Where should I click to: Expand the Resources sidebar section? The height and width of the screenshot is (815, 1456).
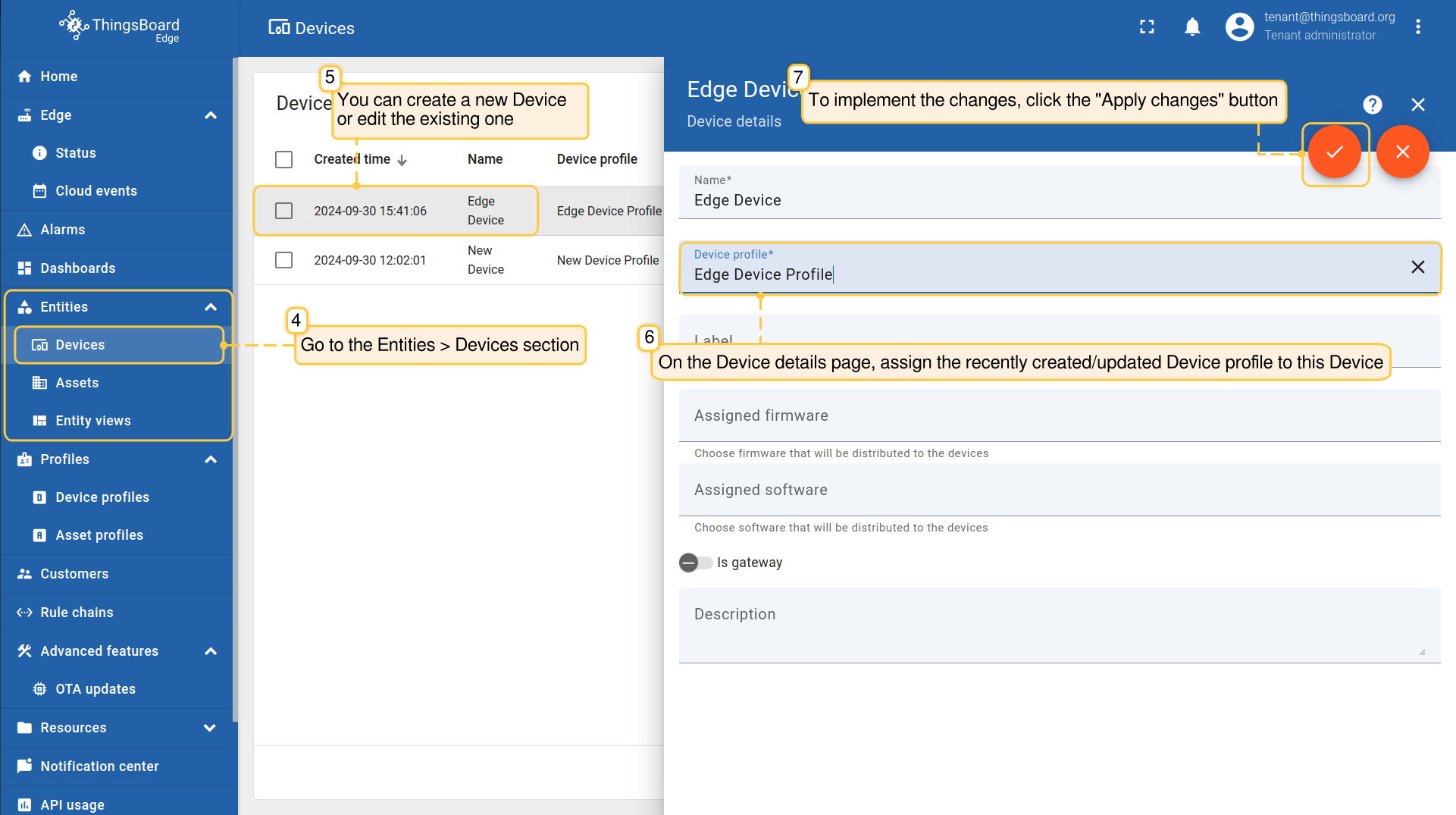point(211,728)
